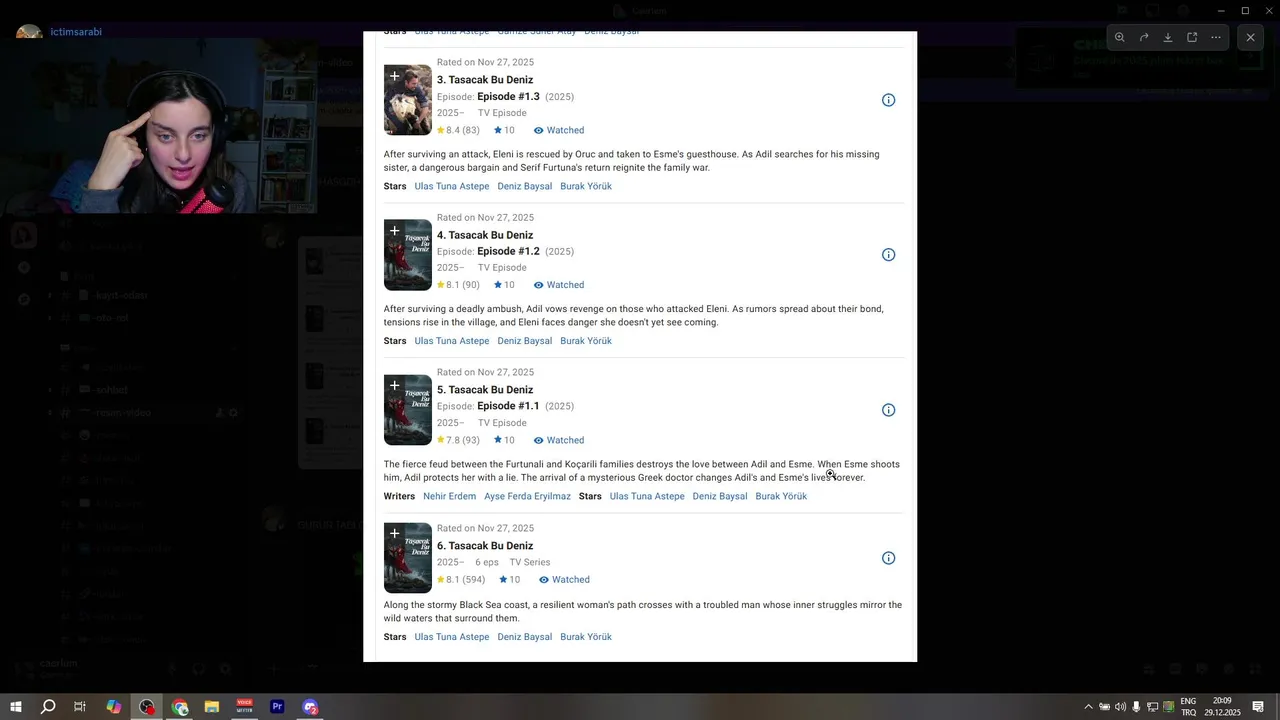Open Task View on the taskbar
Viewport: 1280px width, 720px height.
pyautogui.click(x=80, y=707)
